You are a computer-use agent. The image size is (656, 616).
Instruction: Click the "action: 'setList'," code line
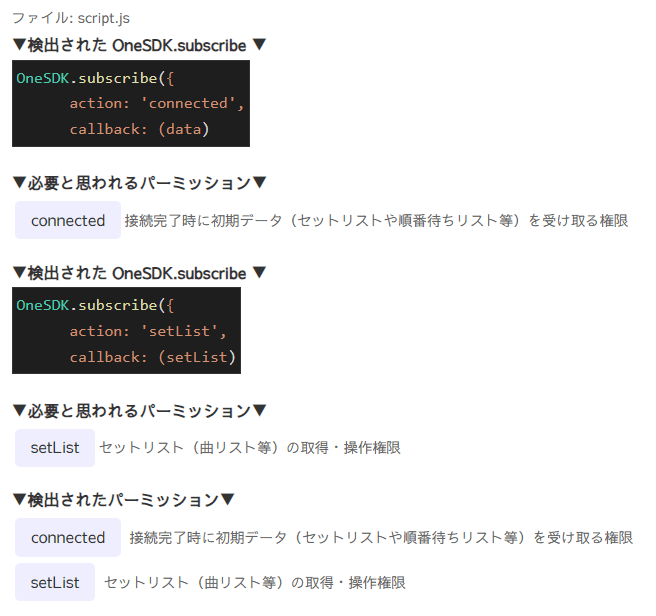(148, 331)
